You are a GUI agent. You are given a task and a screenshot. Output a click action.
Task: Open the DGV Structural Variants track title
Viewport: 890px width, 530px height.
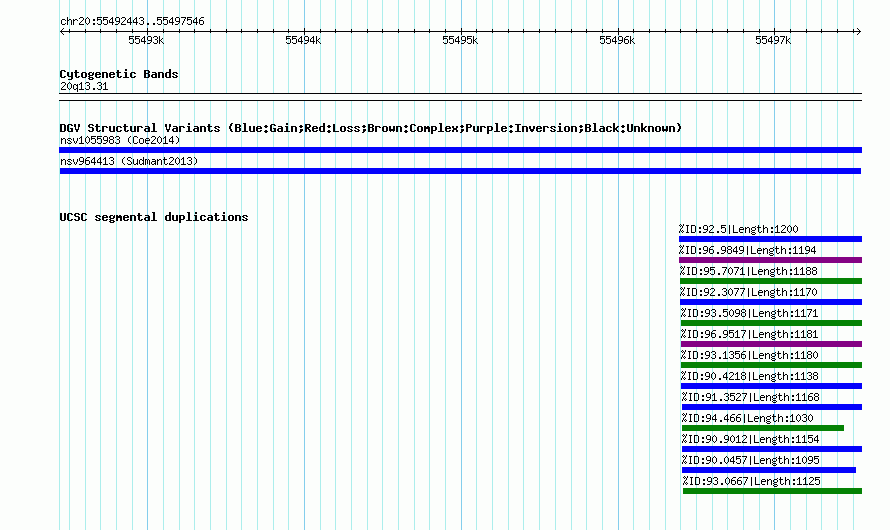tap(370, 128)
